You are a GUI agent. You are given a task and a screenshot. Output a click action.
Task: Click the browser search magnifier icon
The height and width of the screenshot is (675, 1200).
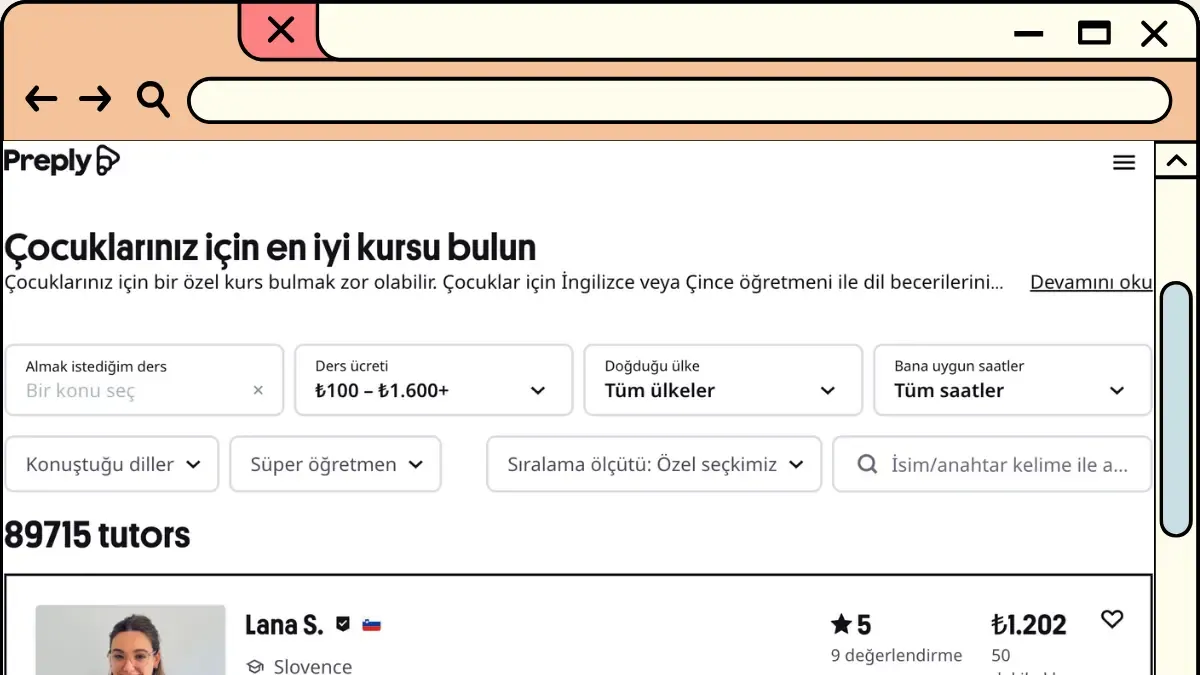pos(153,100)
